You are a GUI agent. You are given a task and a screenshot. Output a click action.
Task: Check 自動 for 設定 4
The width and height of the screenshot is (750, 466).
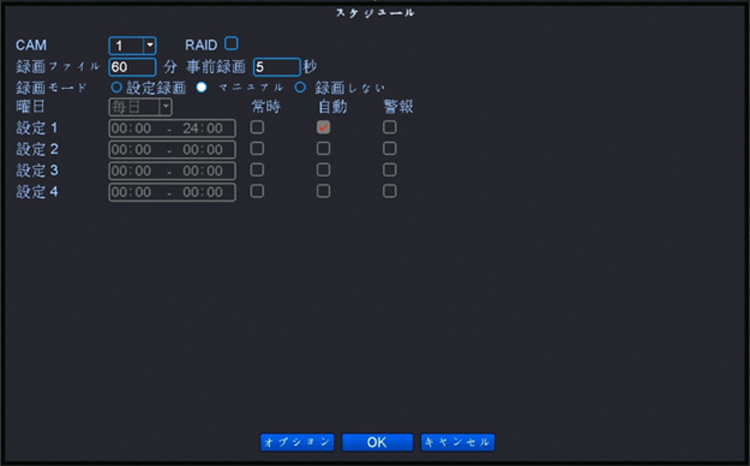point(323,191)
